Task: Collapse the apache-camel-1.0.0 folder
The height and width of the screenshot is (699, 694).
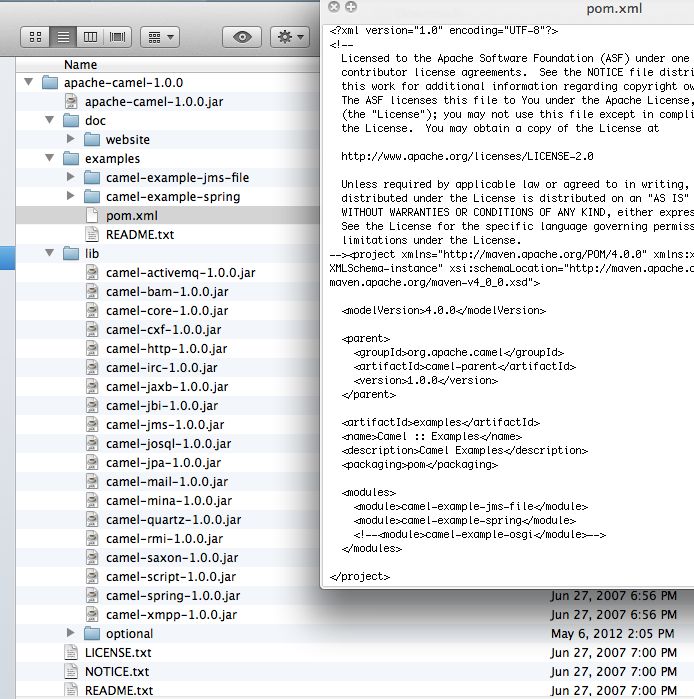Action: click(29, 82)
